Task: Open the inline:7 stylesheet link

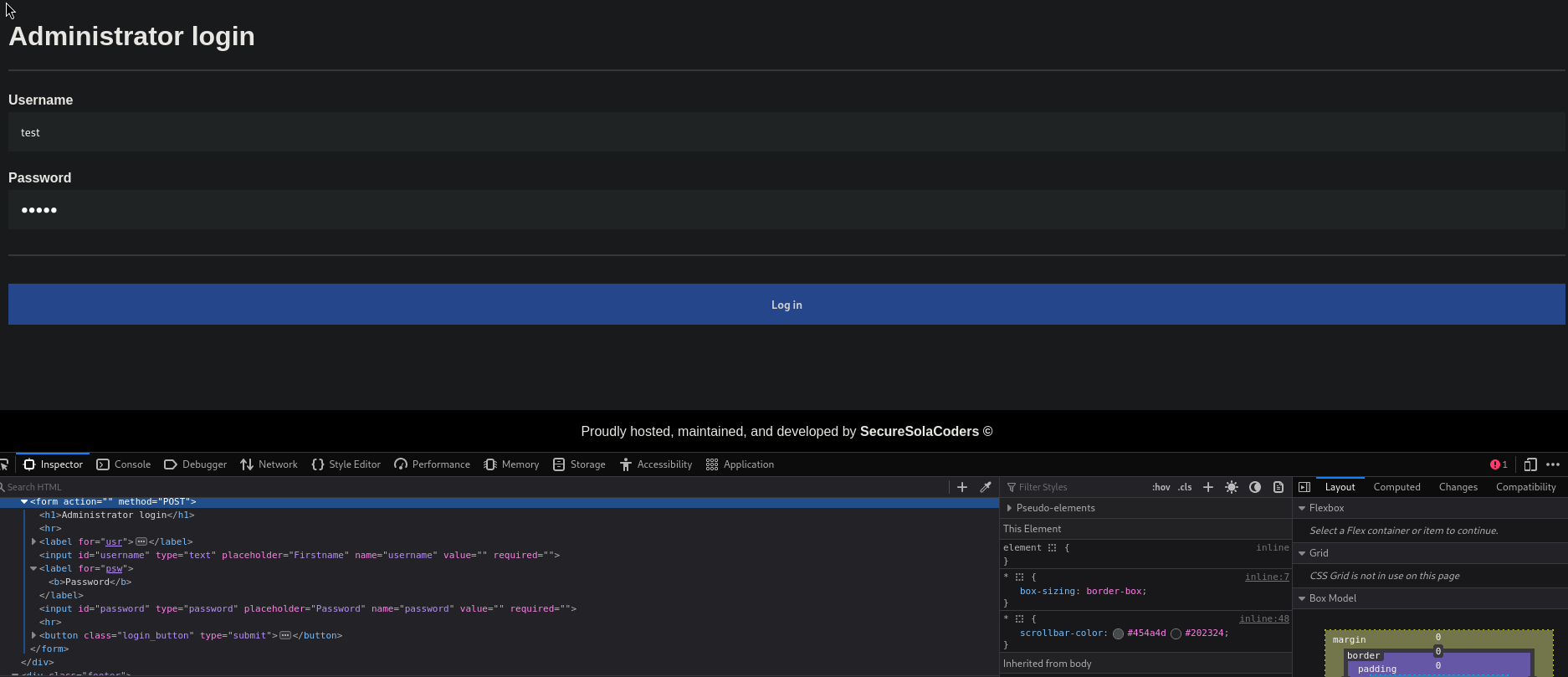Action: pos(1267,577)
